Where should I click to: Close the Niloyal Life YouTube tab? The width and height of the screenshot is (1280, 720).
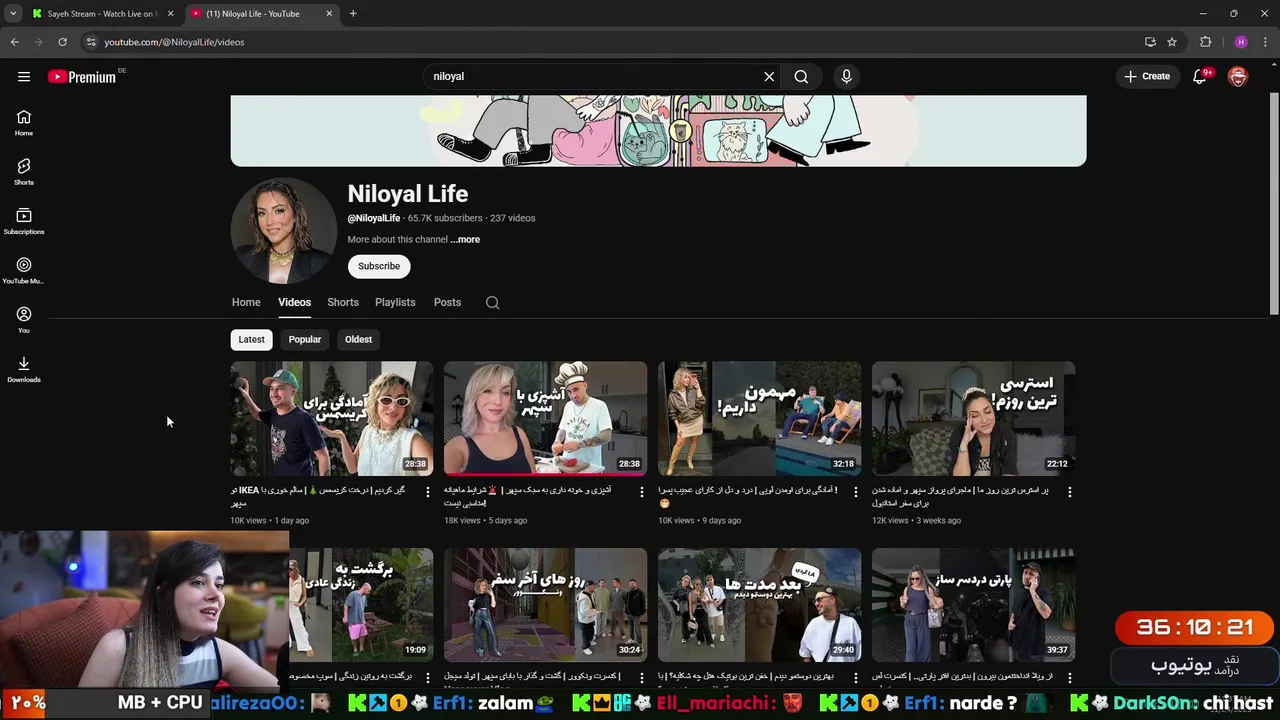pyautogui.click(x=330, y=14)
